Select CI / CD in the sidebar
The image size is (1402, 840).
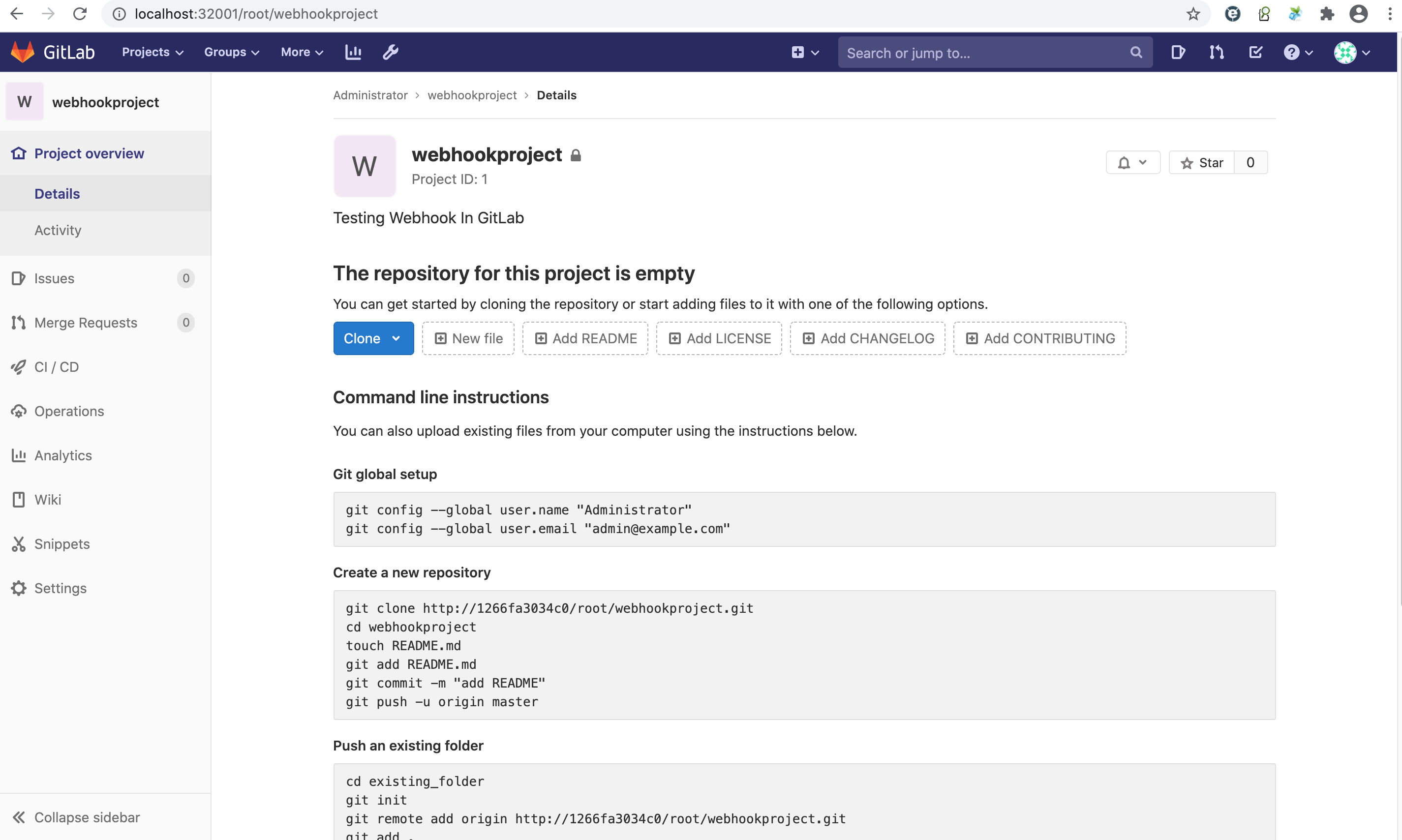click(x=56, y=367)
